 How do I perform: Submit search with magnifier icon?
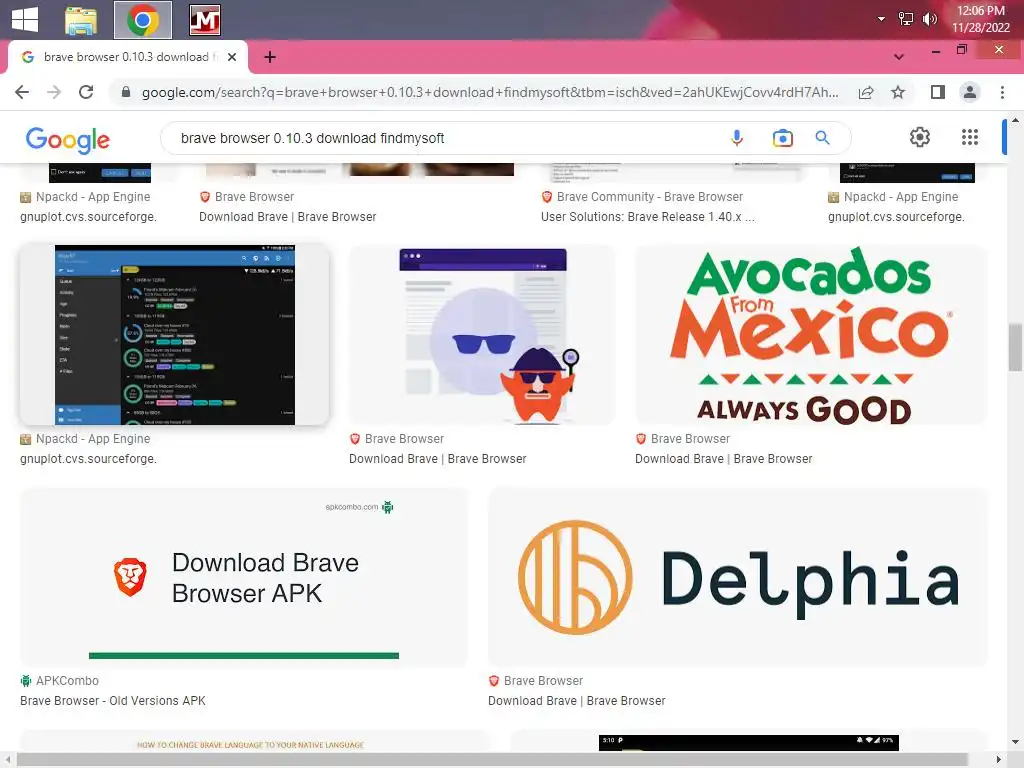tap(822, 138)
